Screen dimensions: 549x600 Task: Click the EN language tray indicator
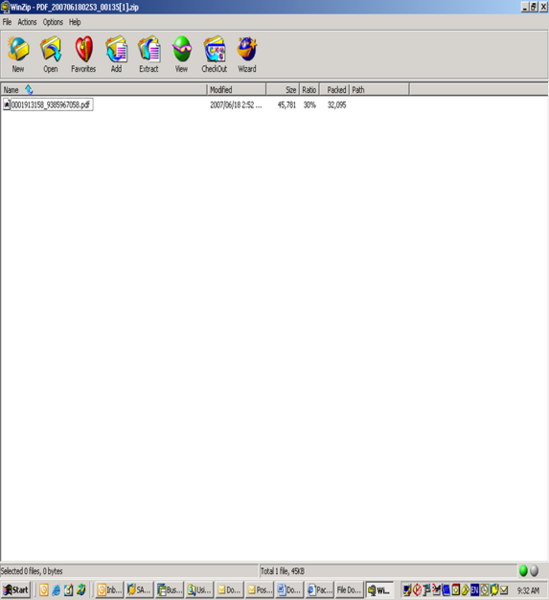(x=474, y=590)
